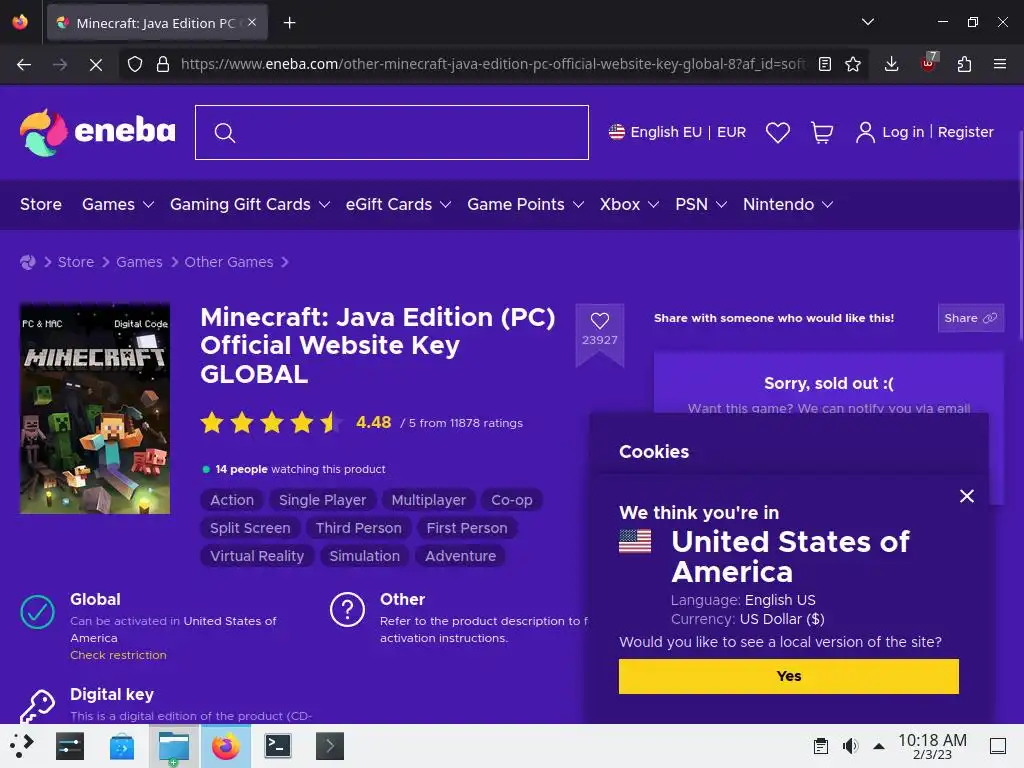Expand the eGift Cards menu
This screenshot has width=1024, height=768.
coord(398,204)
